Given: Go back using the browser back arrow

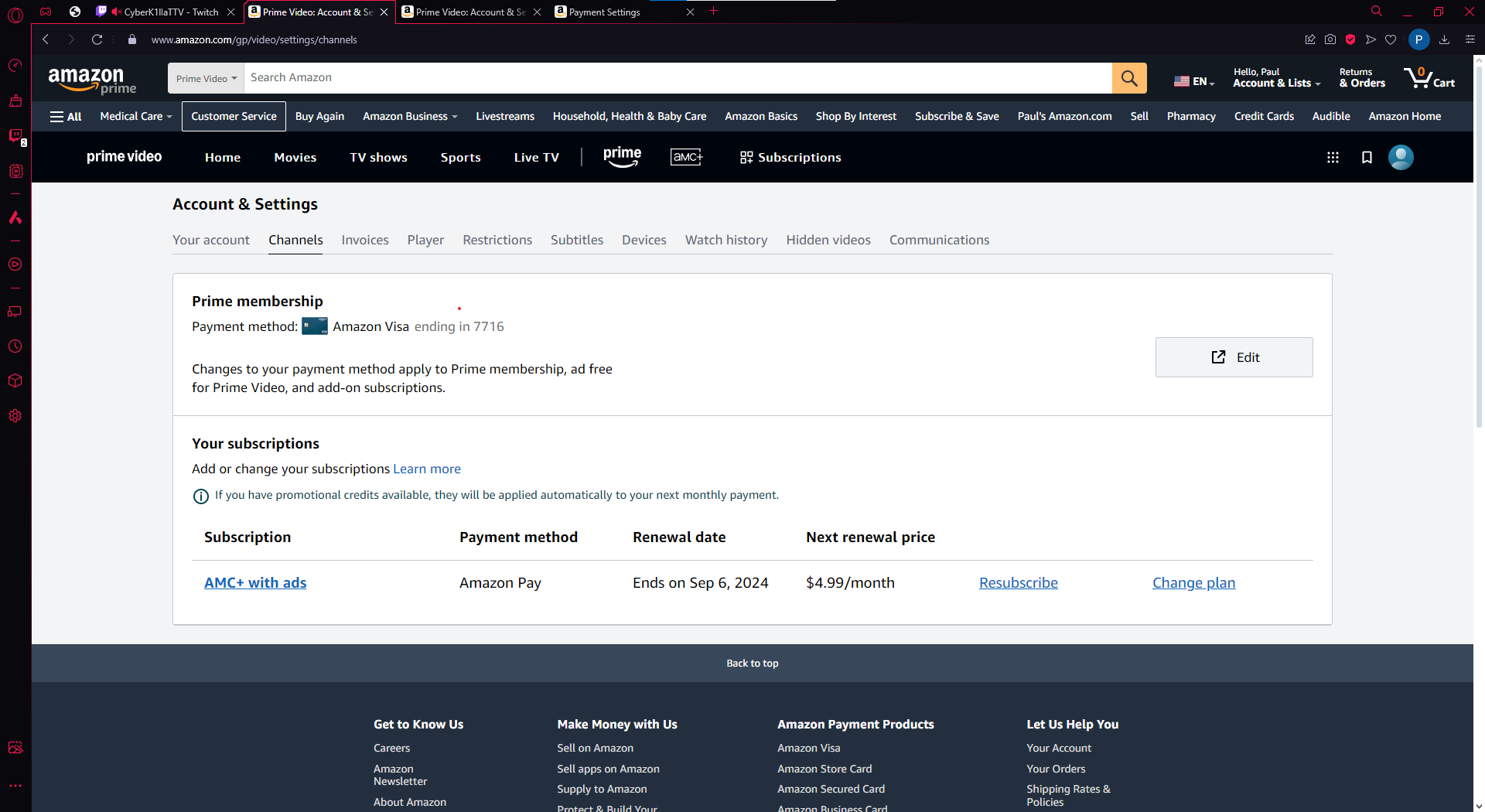Looking at the screenshot, I should pos(46,39).
